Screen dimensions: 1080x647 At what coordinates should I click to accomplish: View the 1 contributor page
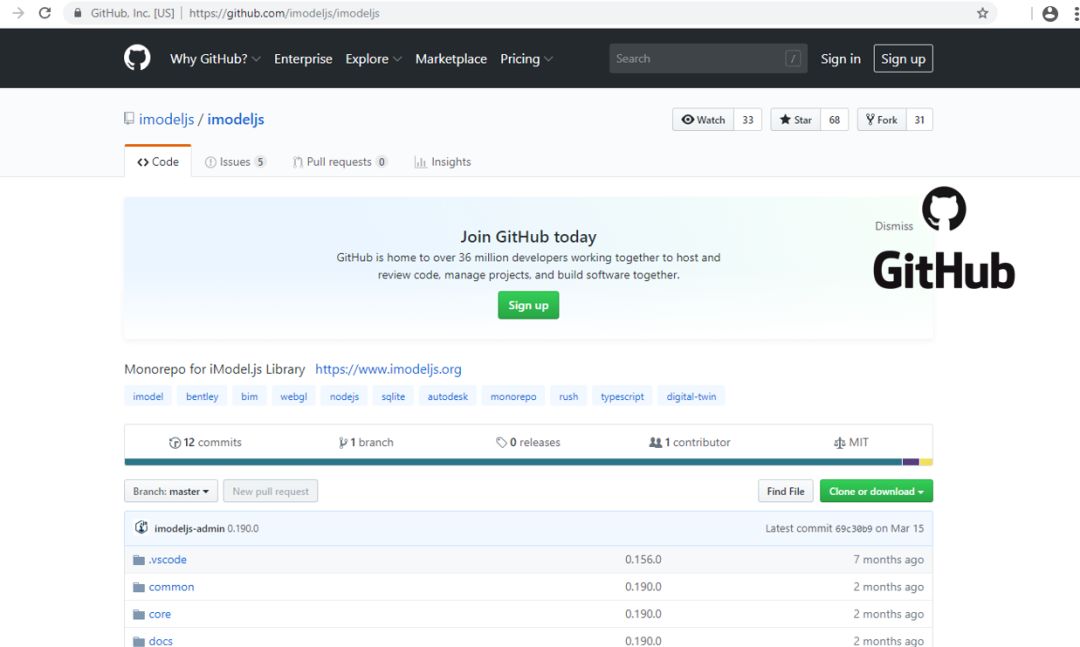click(689, 442)
